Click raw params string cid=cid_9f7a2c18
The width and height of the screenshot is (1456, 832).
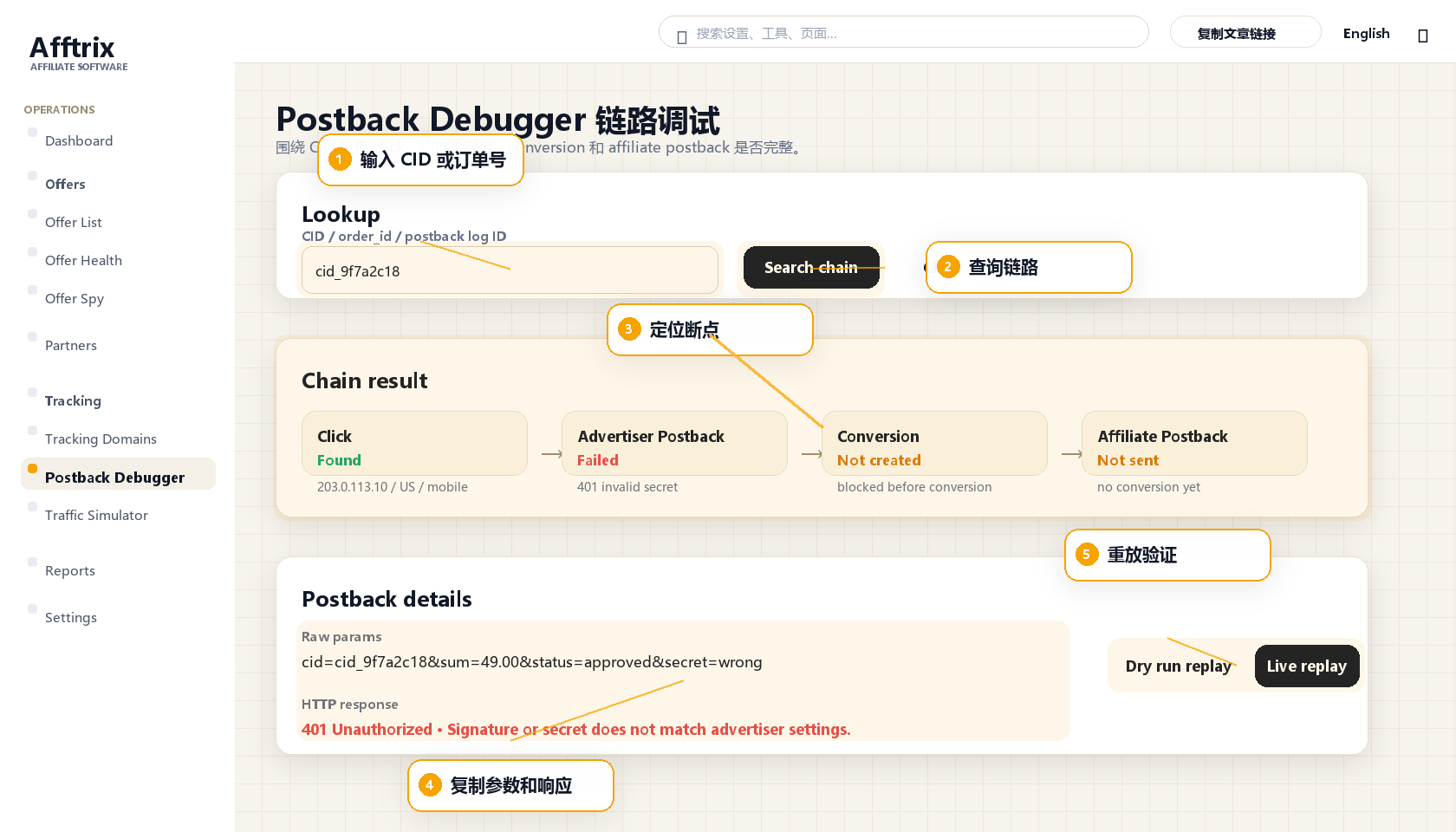(532, 662)
